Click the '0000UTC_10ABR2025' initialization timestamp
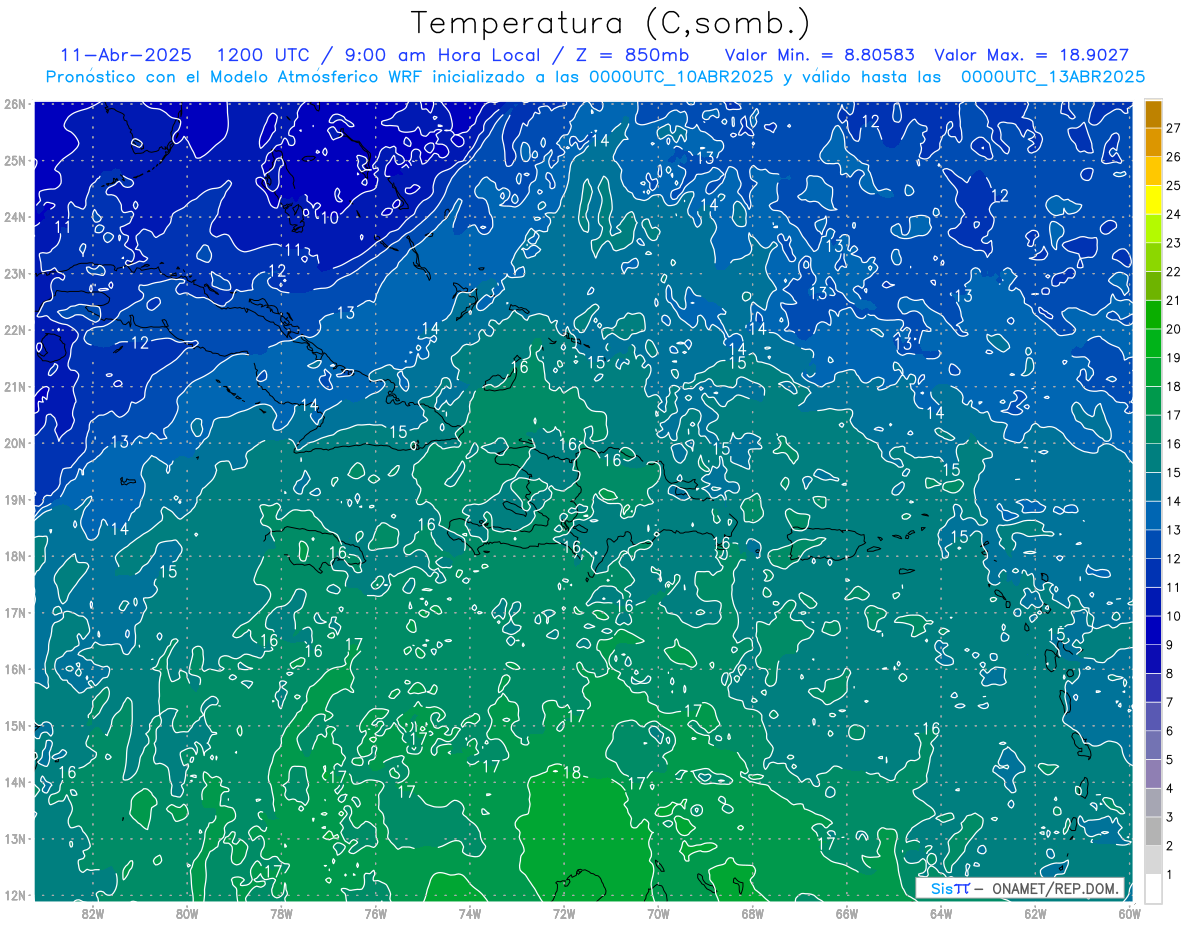 (681, 76)
